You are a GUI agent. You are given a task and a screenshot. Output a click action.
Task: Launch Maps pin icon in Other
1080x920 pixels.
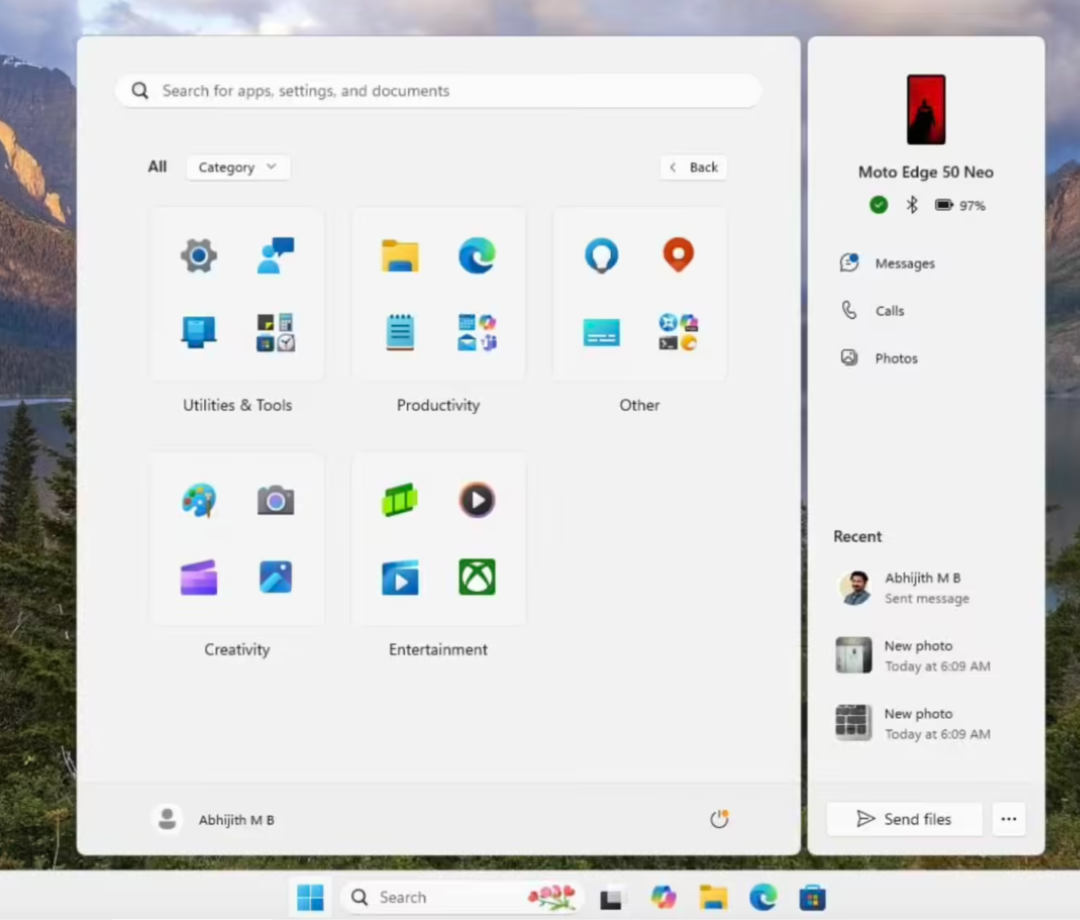pyautogui.click(x=678, y=255)
